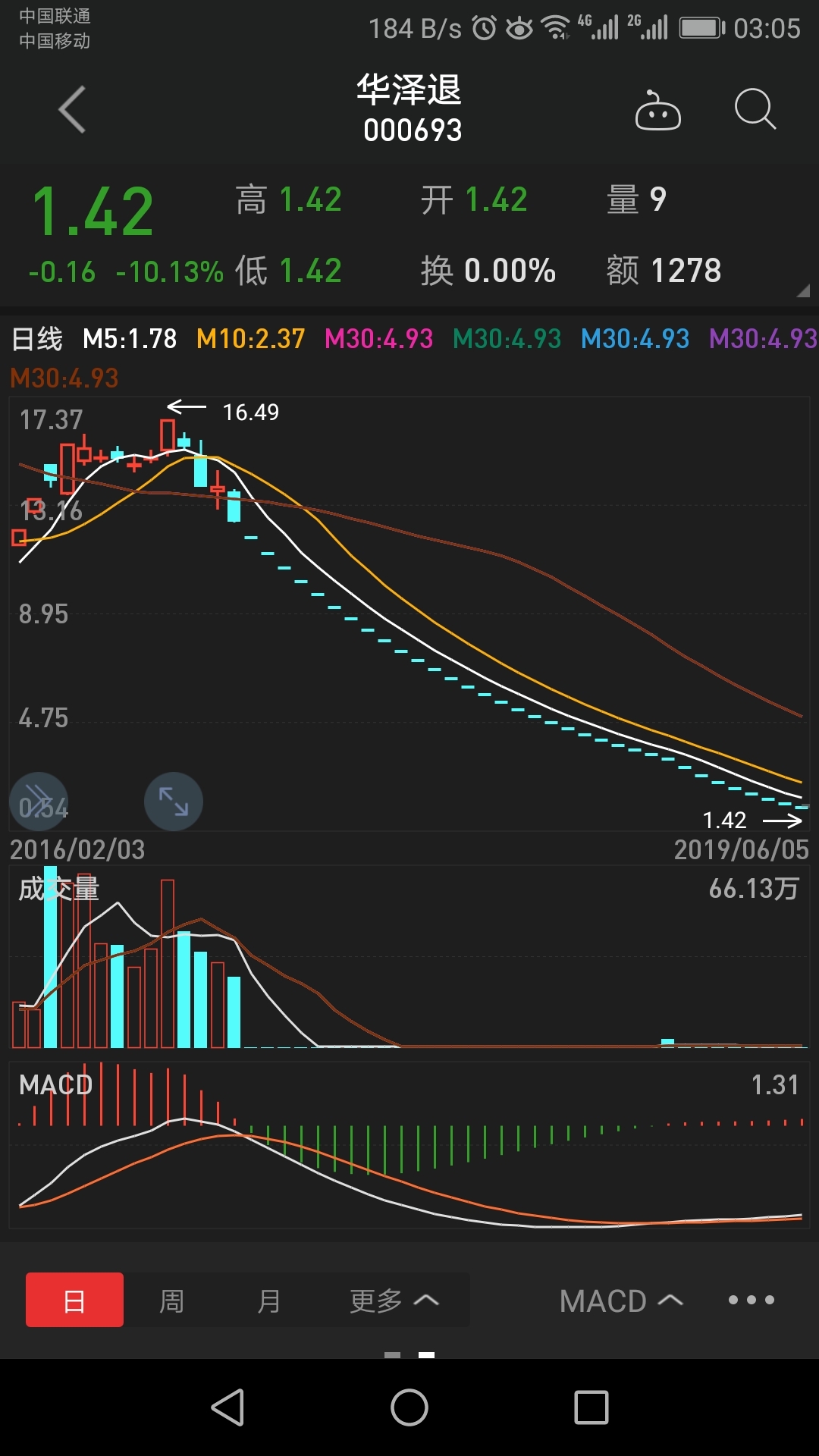Tap the end date 2019/06/05
This screenshot has width=819, height=1456.
point(742,850)
